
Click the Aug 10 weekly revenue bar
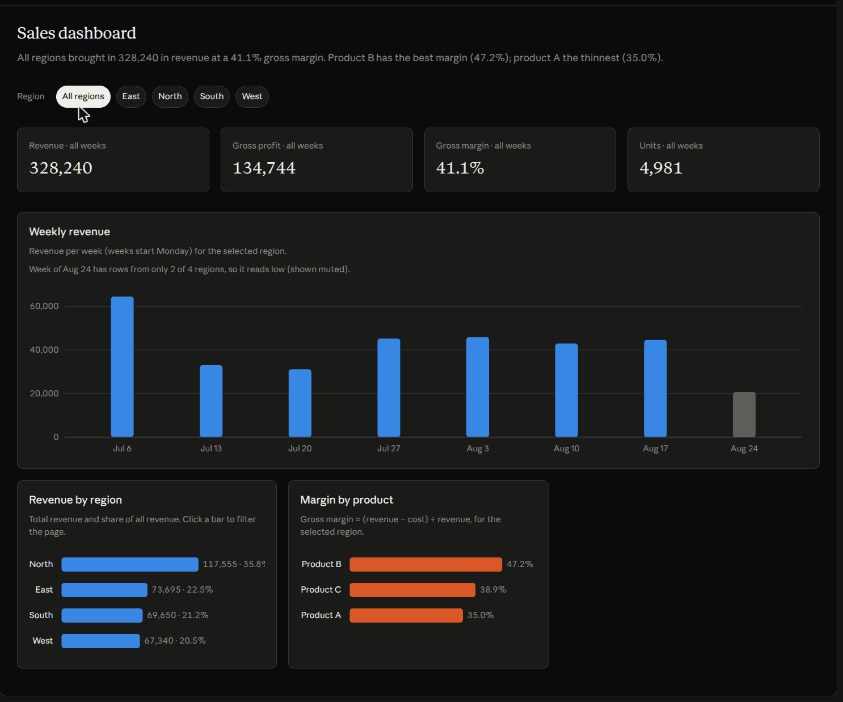[567, 390]
